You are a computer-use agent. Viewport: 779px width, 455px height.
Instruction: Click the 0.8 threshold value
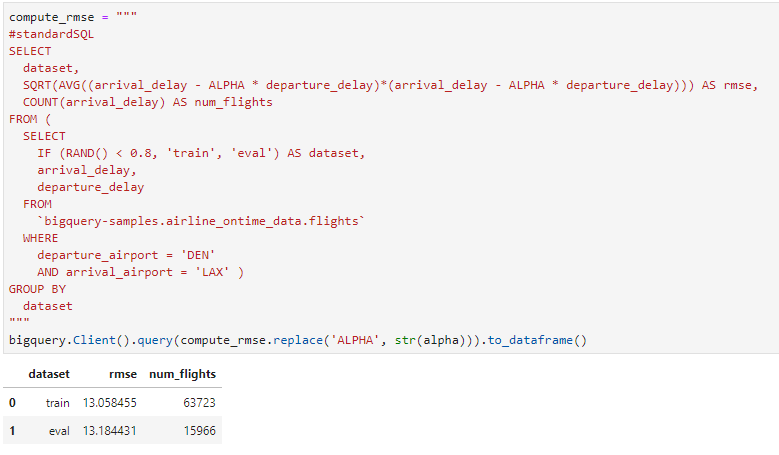(141, 153)
